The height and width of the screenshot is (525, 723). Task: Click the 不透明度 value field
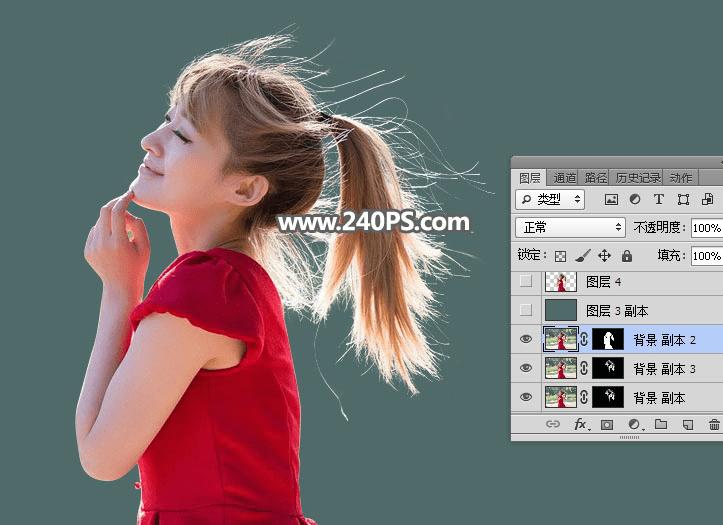pyautogui.click(x=707, y=228)
